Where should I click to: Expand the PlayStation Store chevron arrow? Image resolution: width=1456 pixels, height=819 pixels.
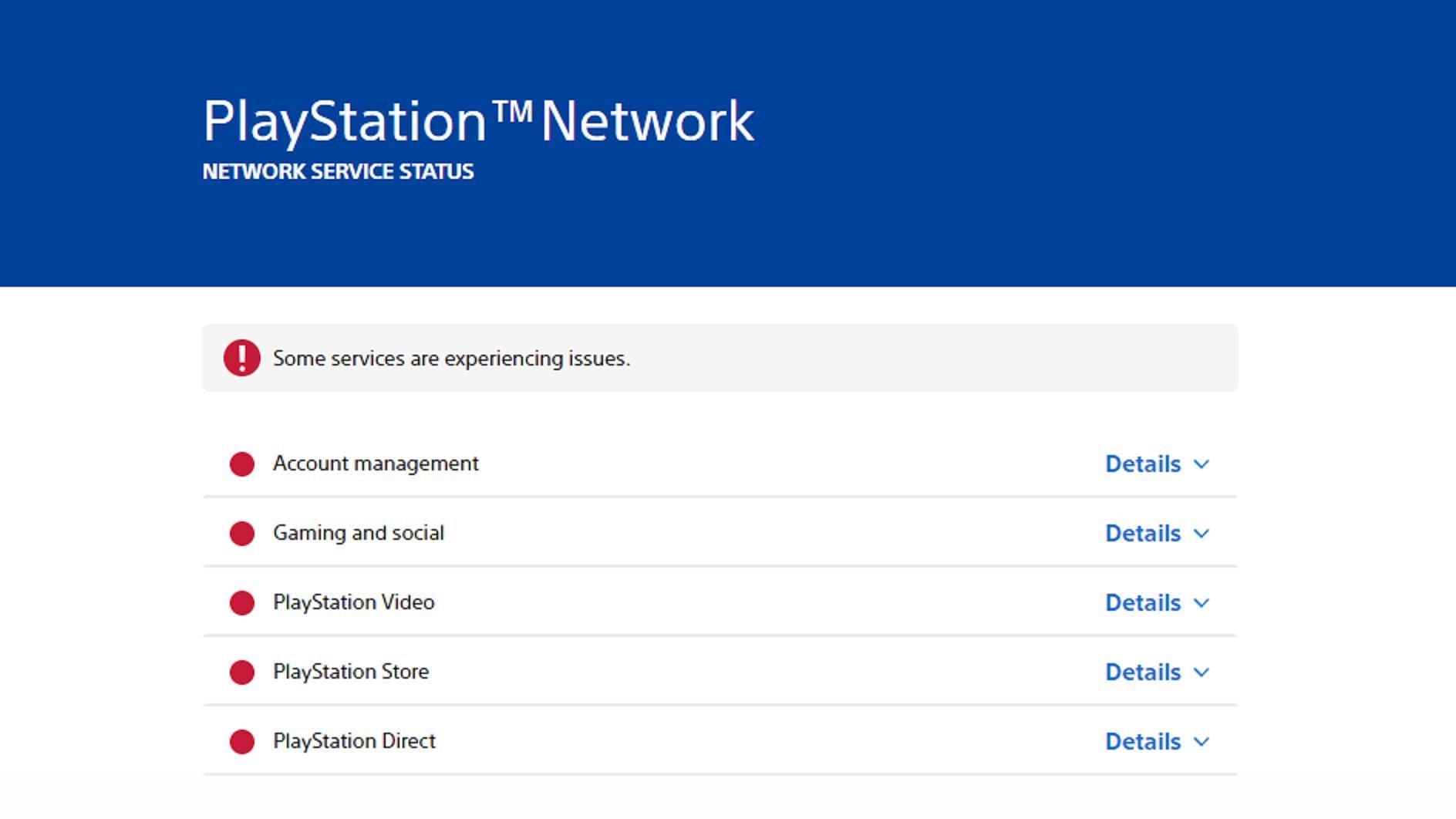(x=1202, y=672)
